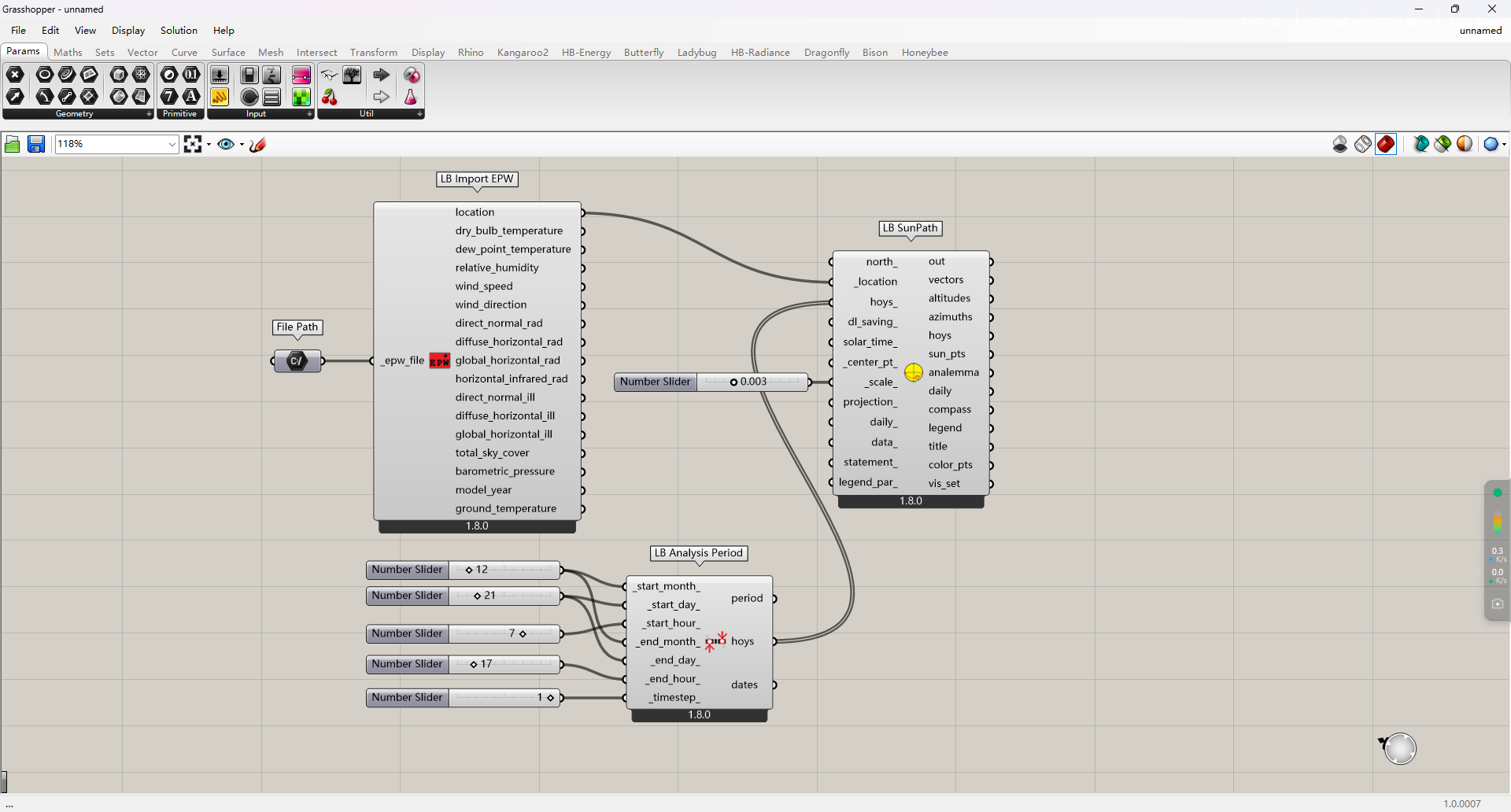Screen dimensions: 1511x812
Task: Switch to the Kangaroo2 tab
Action: coord(523,53)
